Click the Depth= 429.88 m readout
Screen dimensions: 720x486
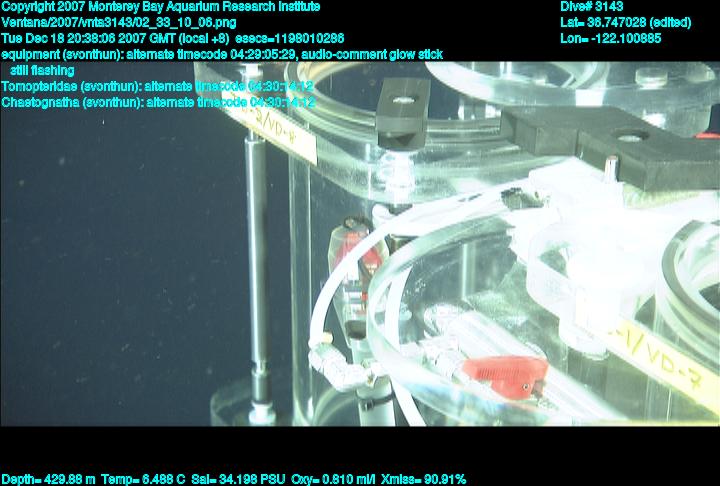point(48,479)
